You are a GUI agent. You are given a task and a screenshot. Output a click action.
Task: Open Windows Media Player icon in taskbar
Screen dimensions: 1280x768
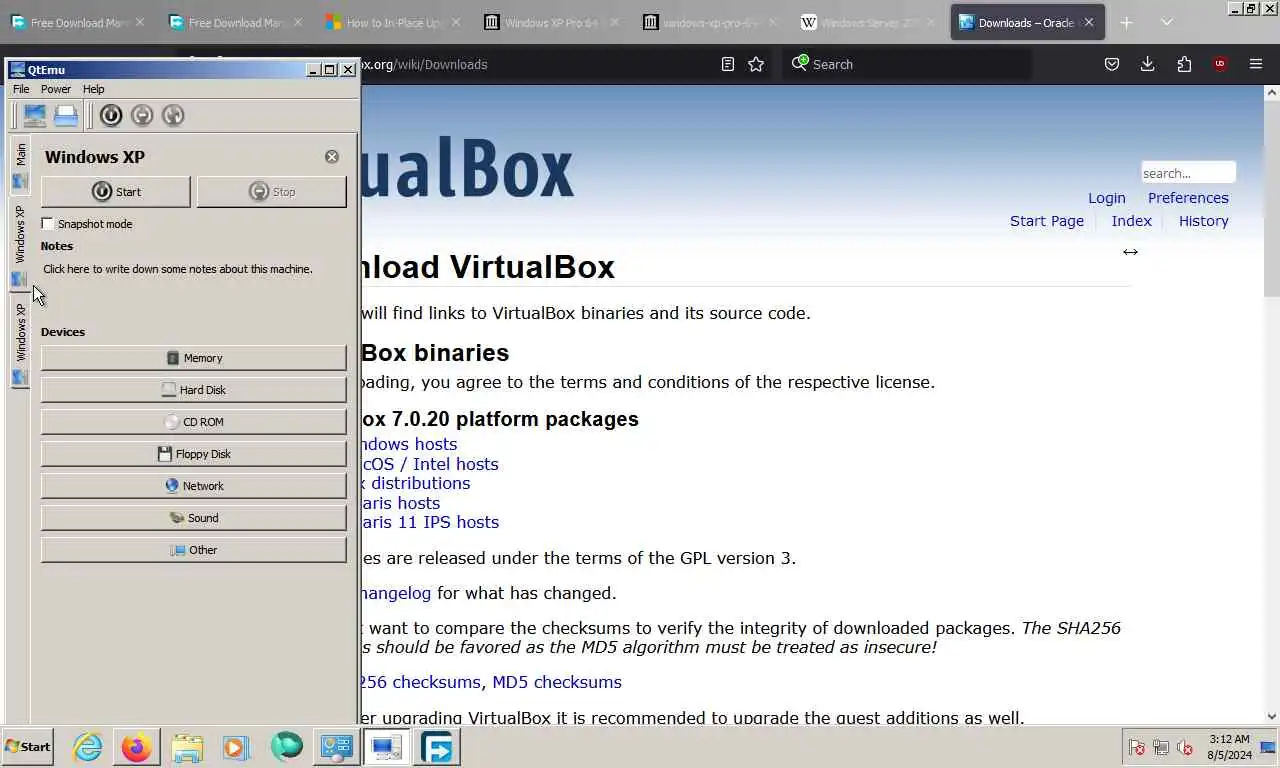[236, 747]
